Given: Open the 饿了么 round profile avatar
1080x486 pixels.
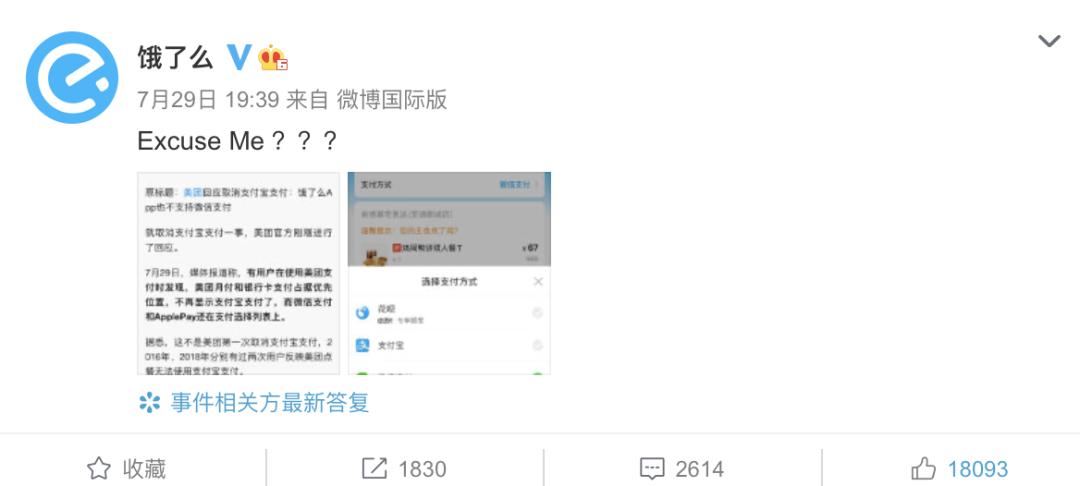Looking at the screenshot, I should coord(72,77).
